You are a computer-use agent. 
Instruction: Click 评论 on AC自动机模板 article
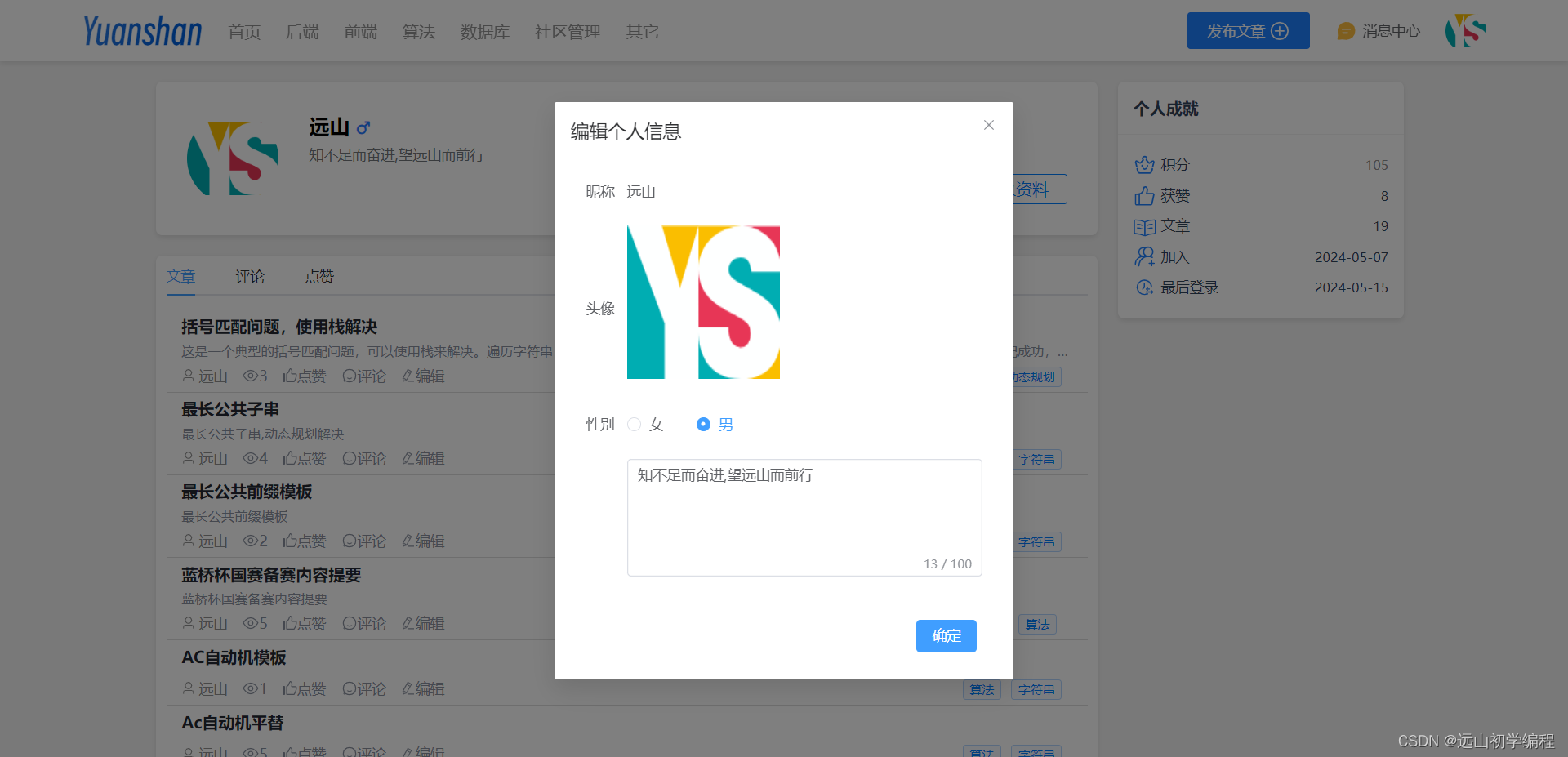point(364,688)
